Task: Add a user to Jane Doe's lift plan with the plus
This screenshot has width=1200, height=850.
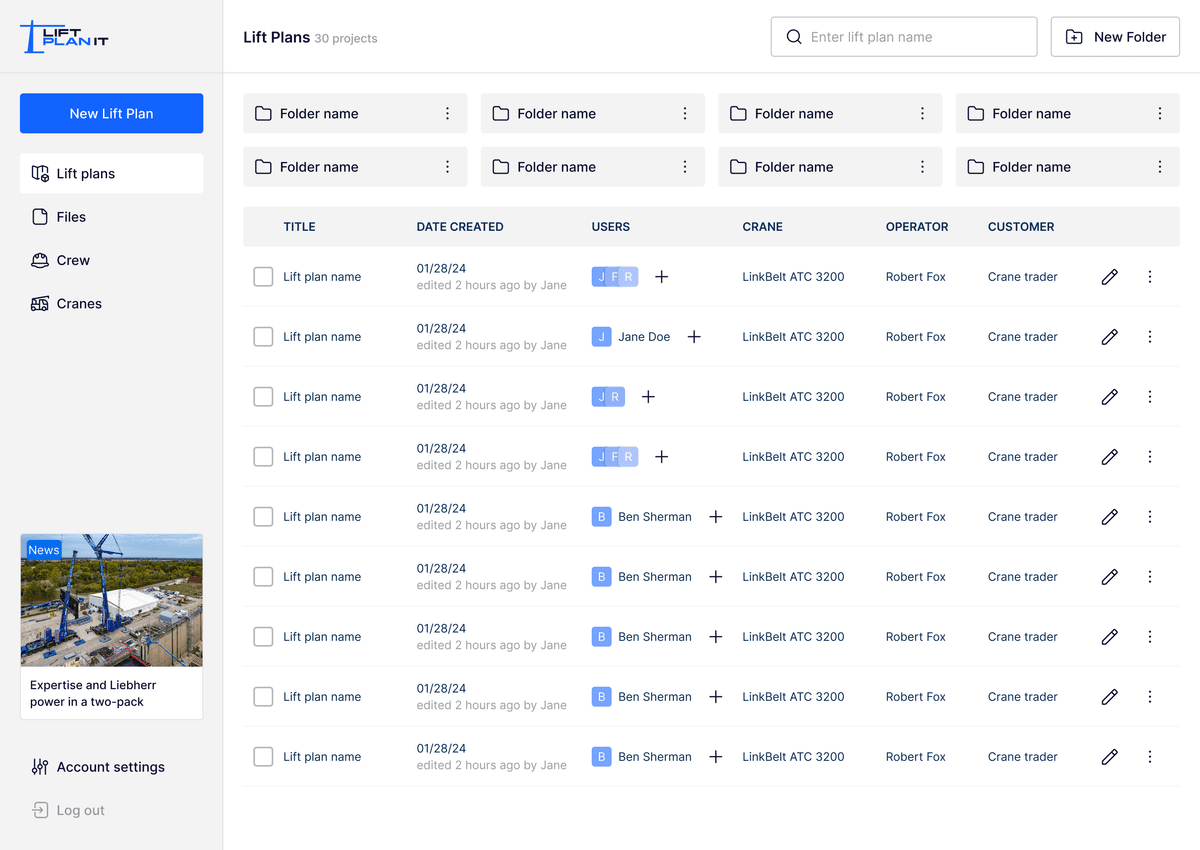Action: [x=694, y=337]
